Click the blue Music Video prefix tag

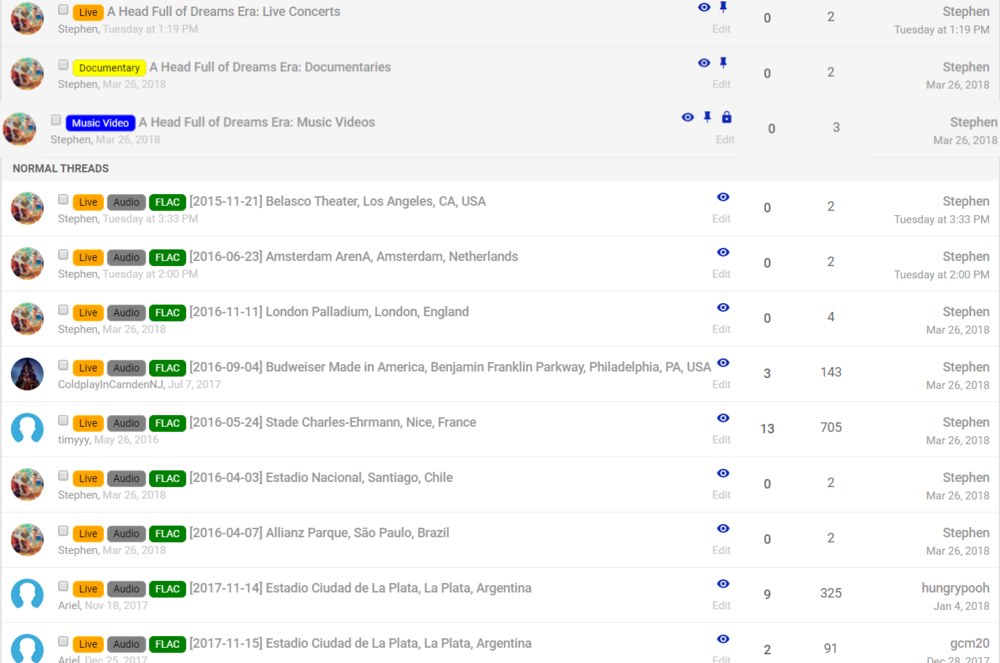(x=100, y=123)
